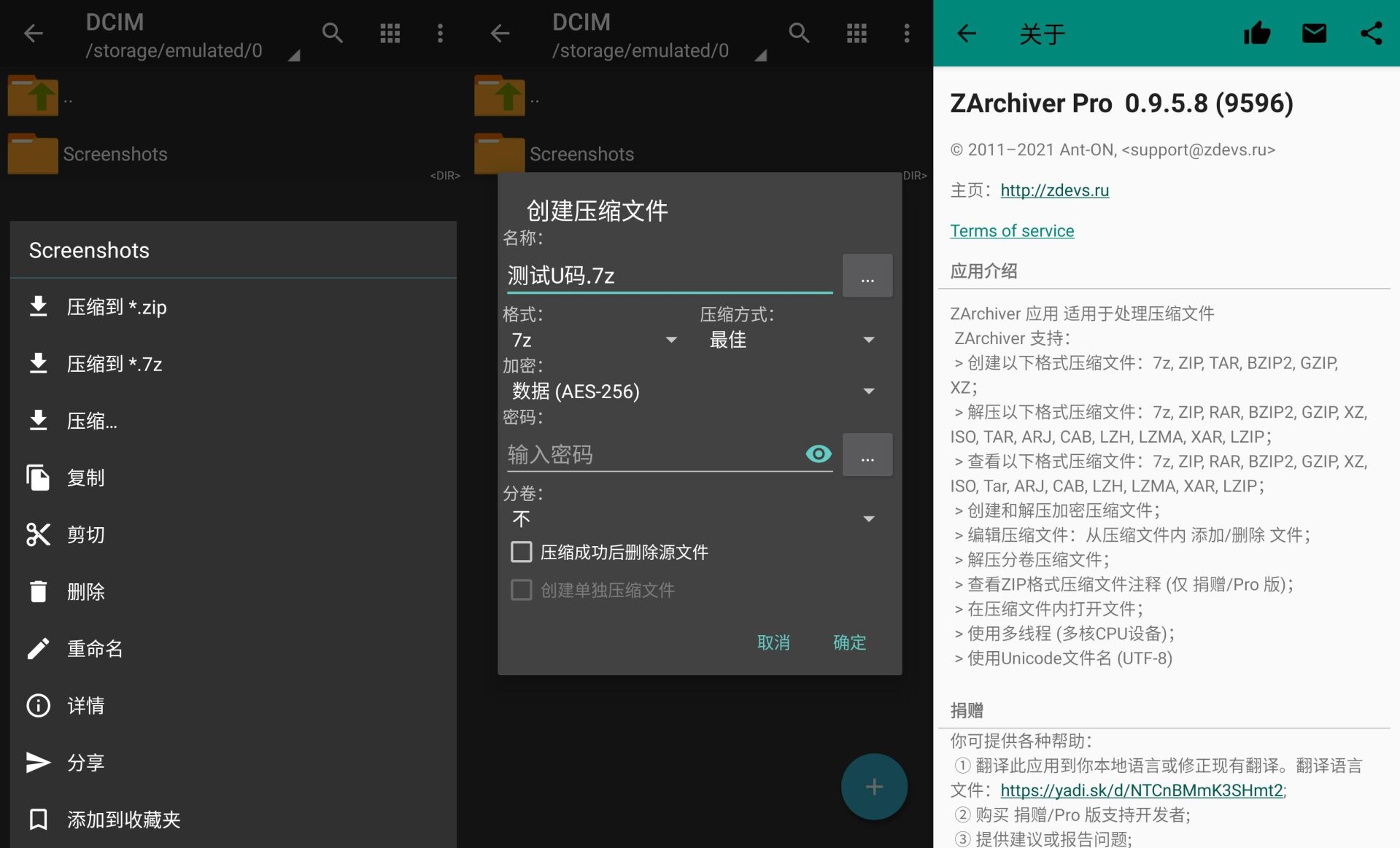Screen dimensions: 1400x848
Task: Check the 创建单独压缩文件 option
Action: (x=521, y=590)
